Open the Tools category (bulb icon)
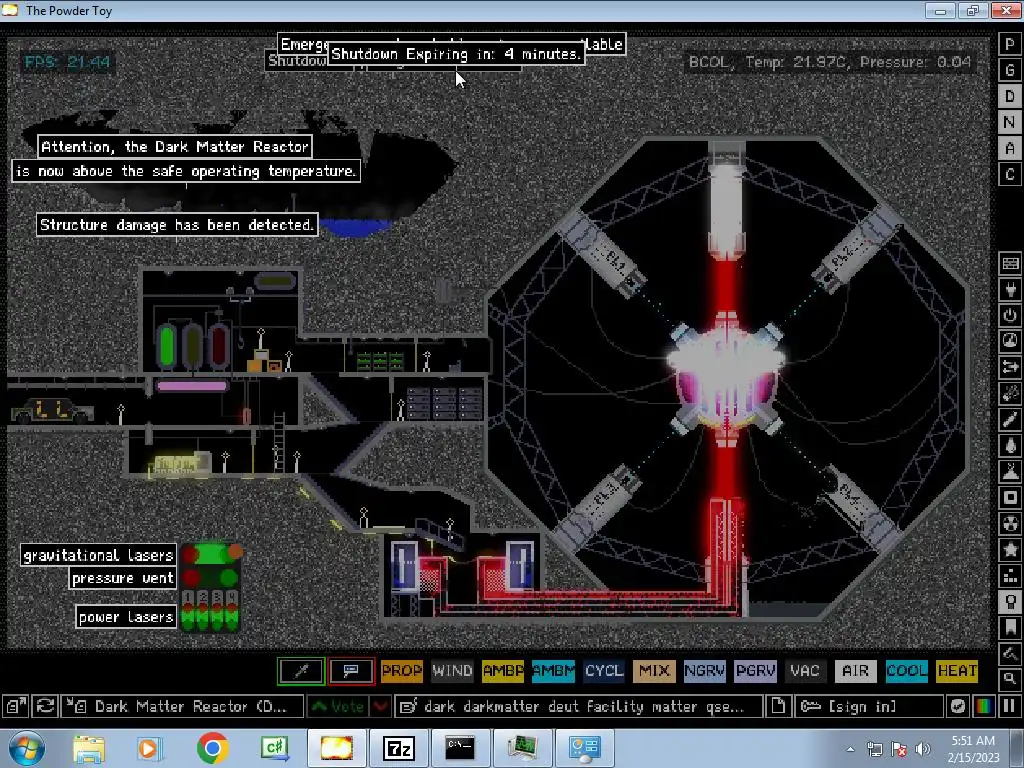 click(1010, 601)
